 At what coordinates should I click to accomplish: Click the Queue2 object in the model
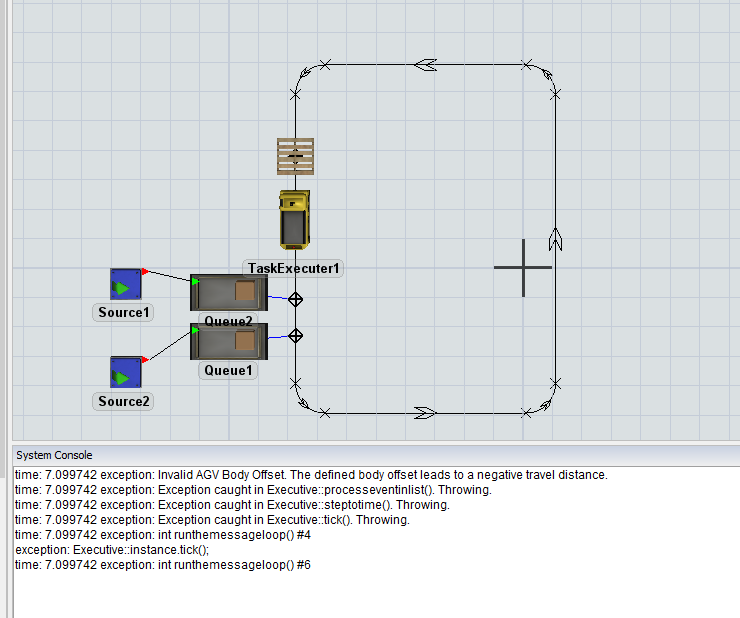pyautogui.click(x=229, y=292)
